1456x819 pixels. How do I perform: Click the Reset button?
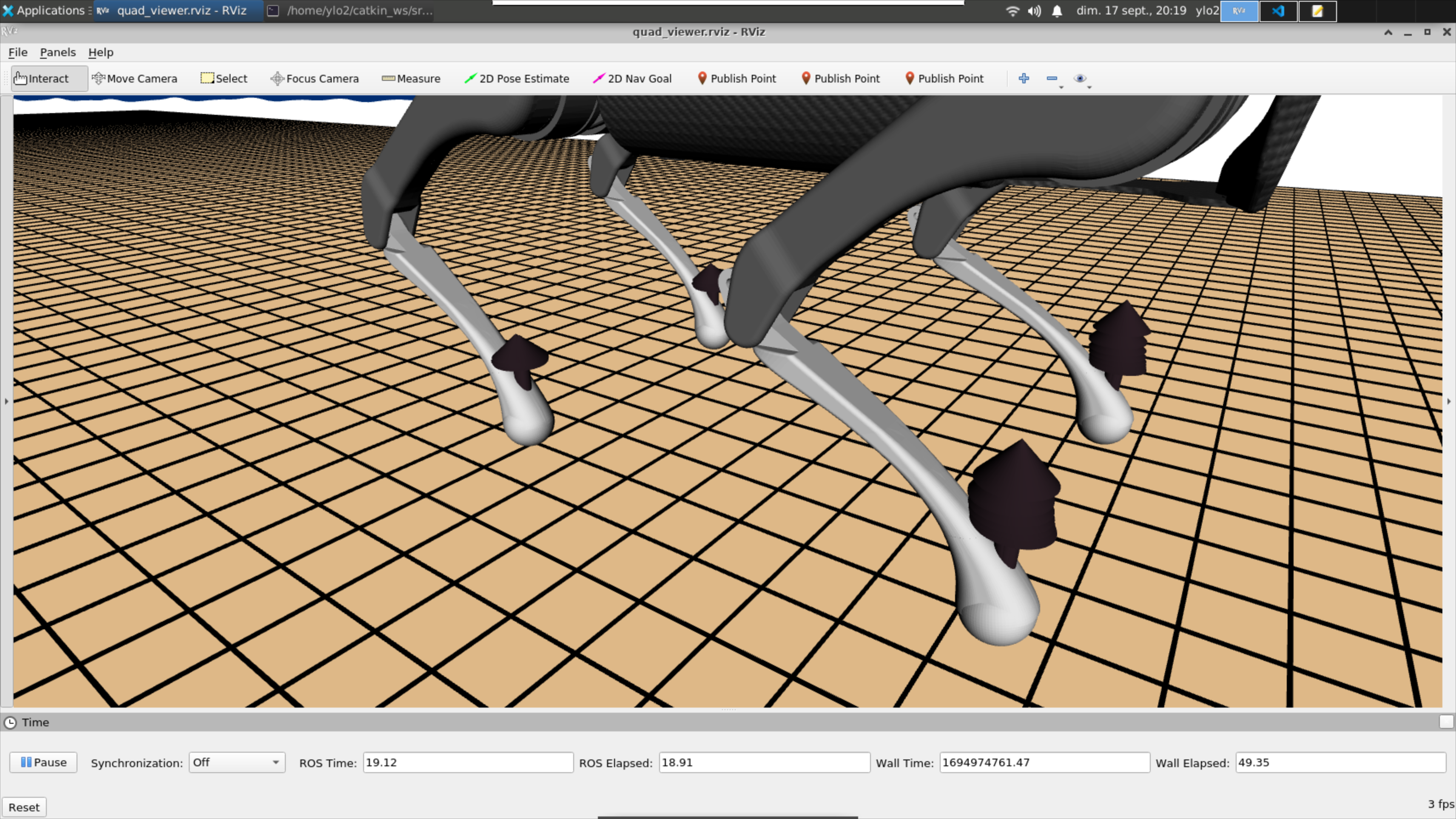(24, 807)
